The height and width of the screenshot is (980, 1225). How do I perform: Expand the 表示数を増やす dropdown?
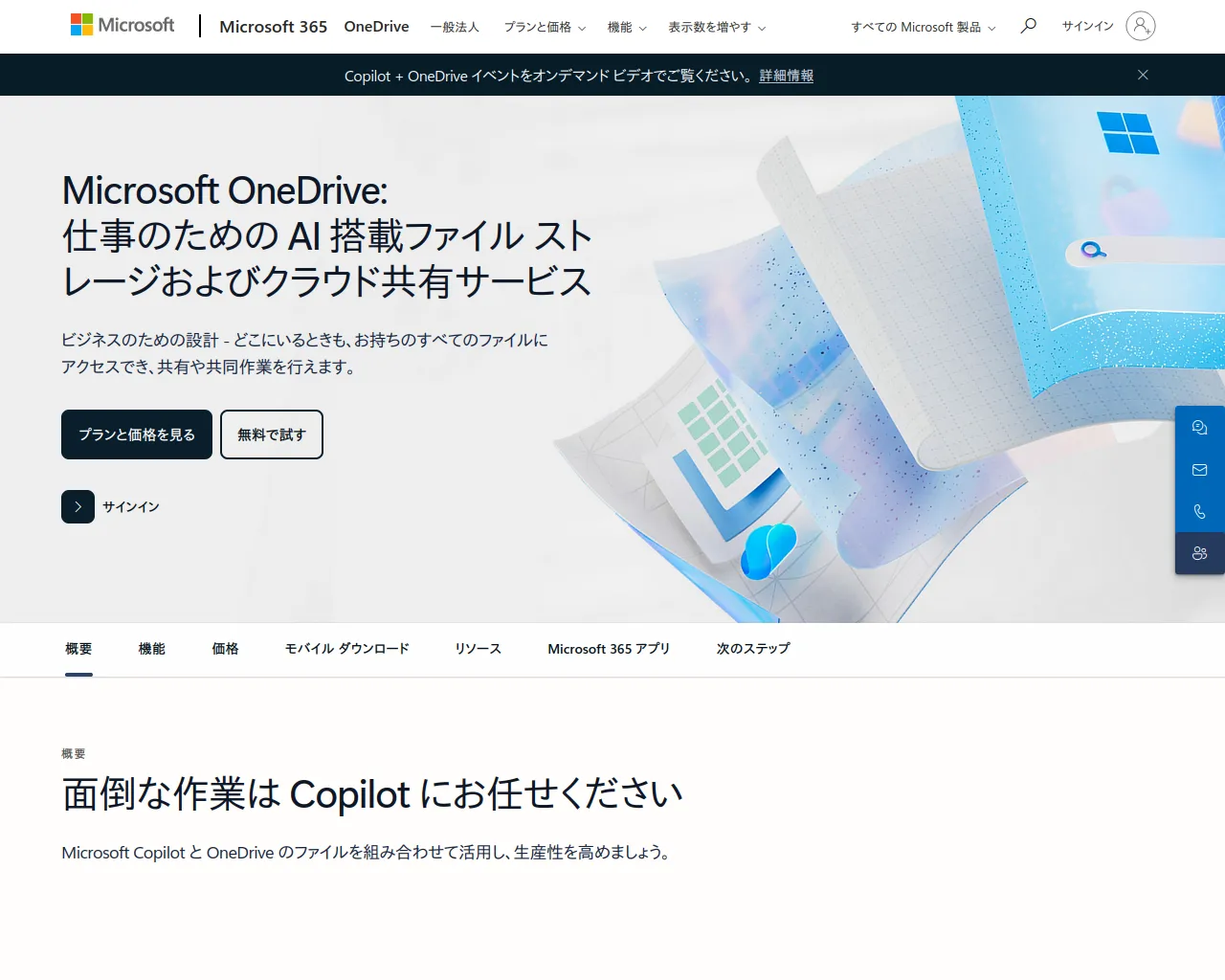pyautogui.click(x=717, y=27)
